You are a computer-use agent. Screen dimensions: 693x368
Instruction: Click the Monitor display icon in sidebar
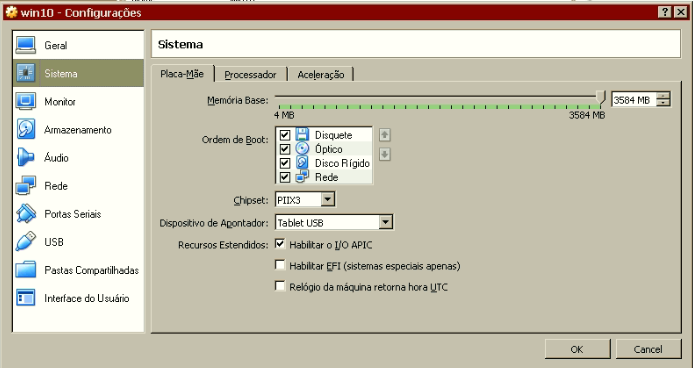[x=26, y=101]
